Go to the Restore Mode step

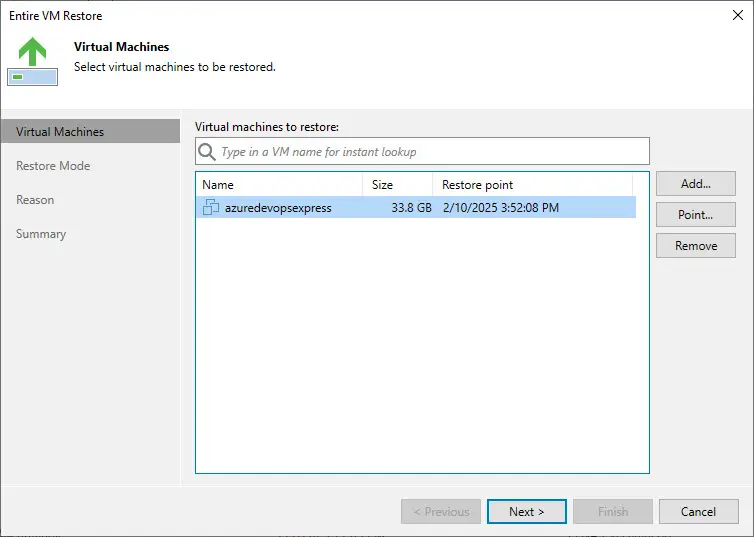pos(53,166)
